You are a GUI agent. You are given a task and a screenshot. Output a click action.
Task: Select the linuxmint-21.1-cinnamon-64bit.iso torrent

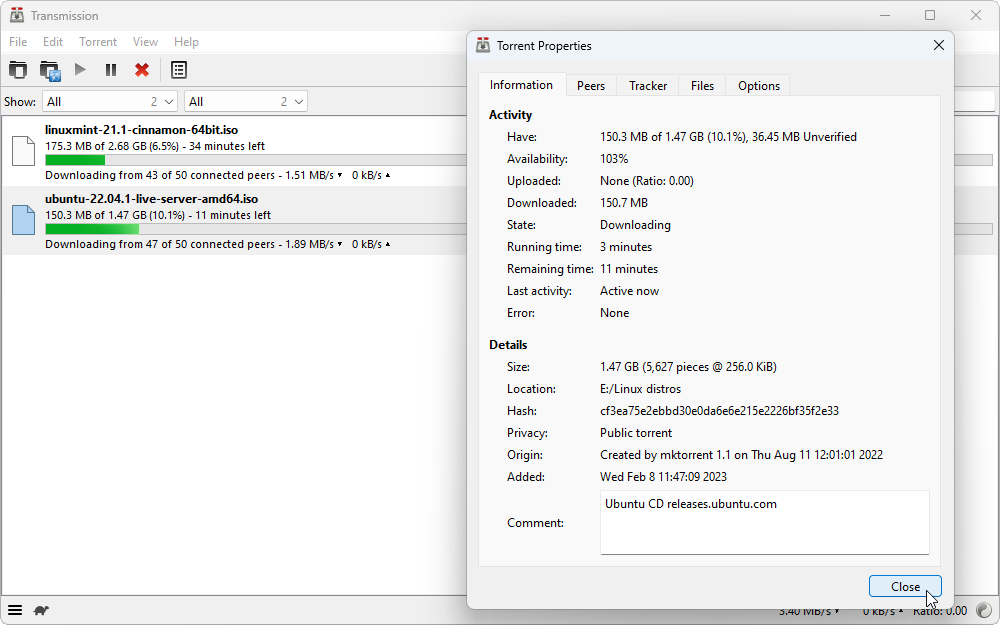[141, 130]
